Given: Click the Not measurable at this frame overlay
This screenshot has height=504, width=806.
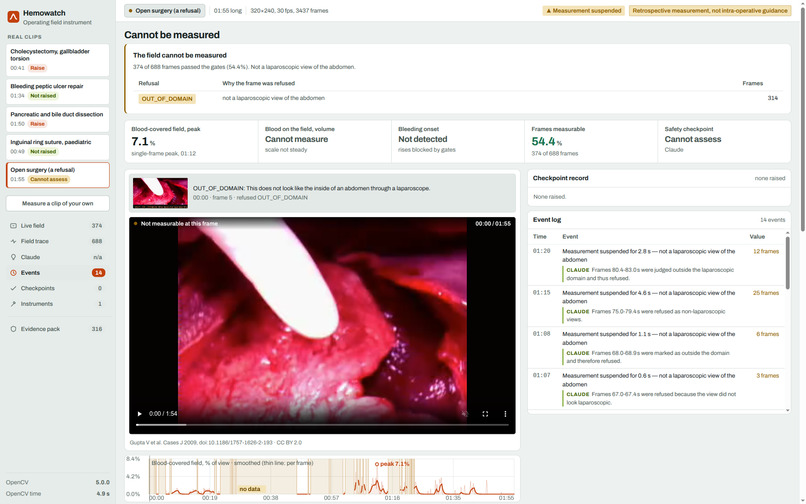Looking at the screenshot, I should (176, 224).
